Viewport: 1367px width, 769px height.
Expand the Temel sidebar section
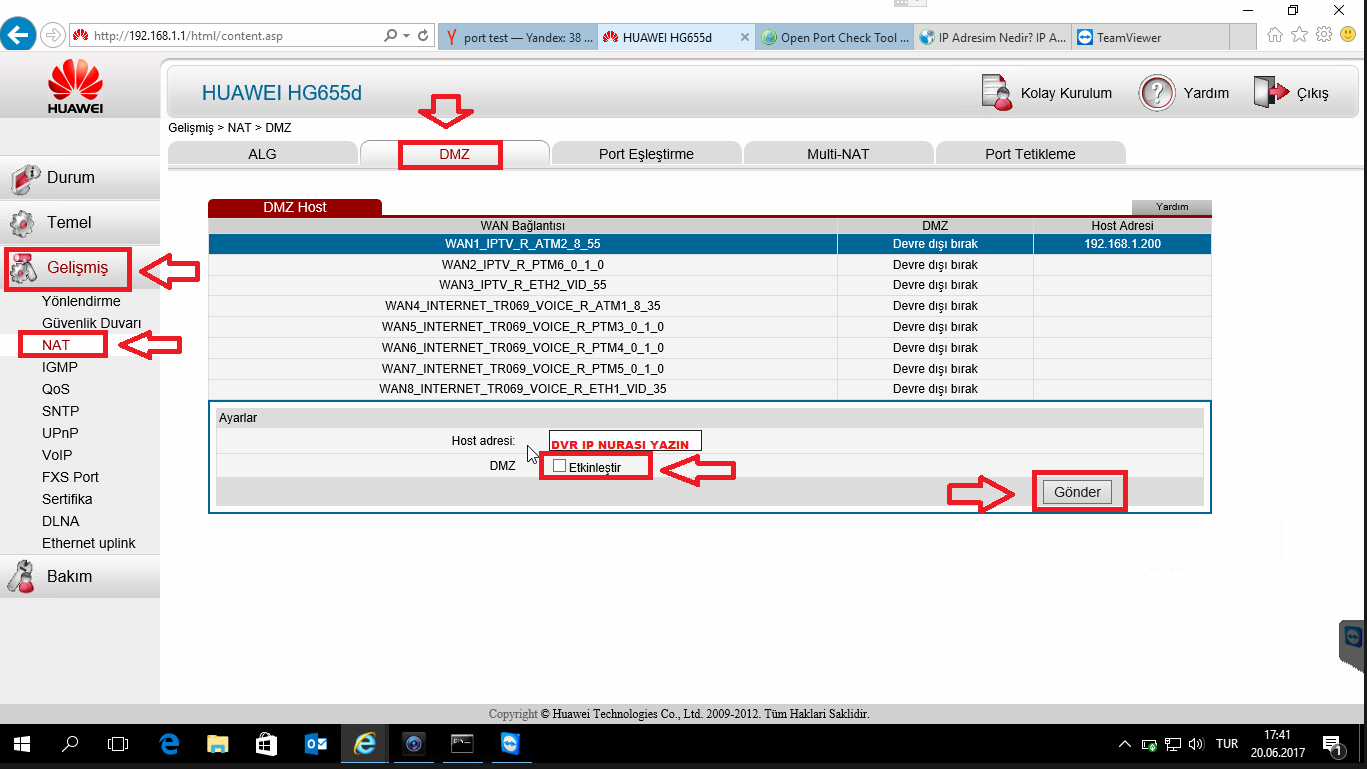[80, 222]
